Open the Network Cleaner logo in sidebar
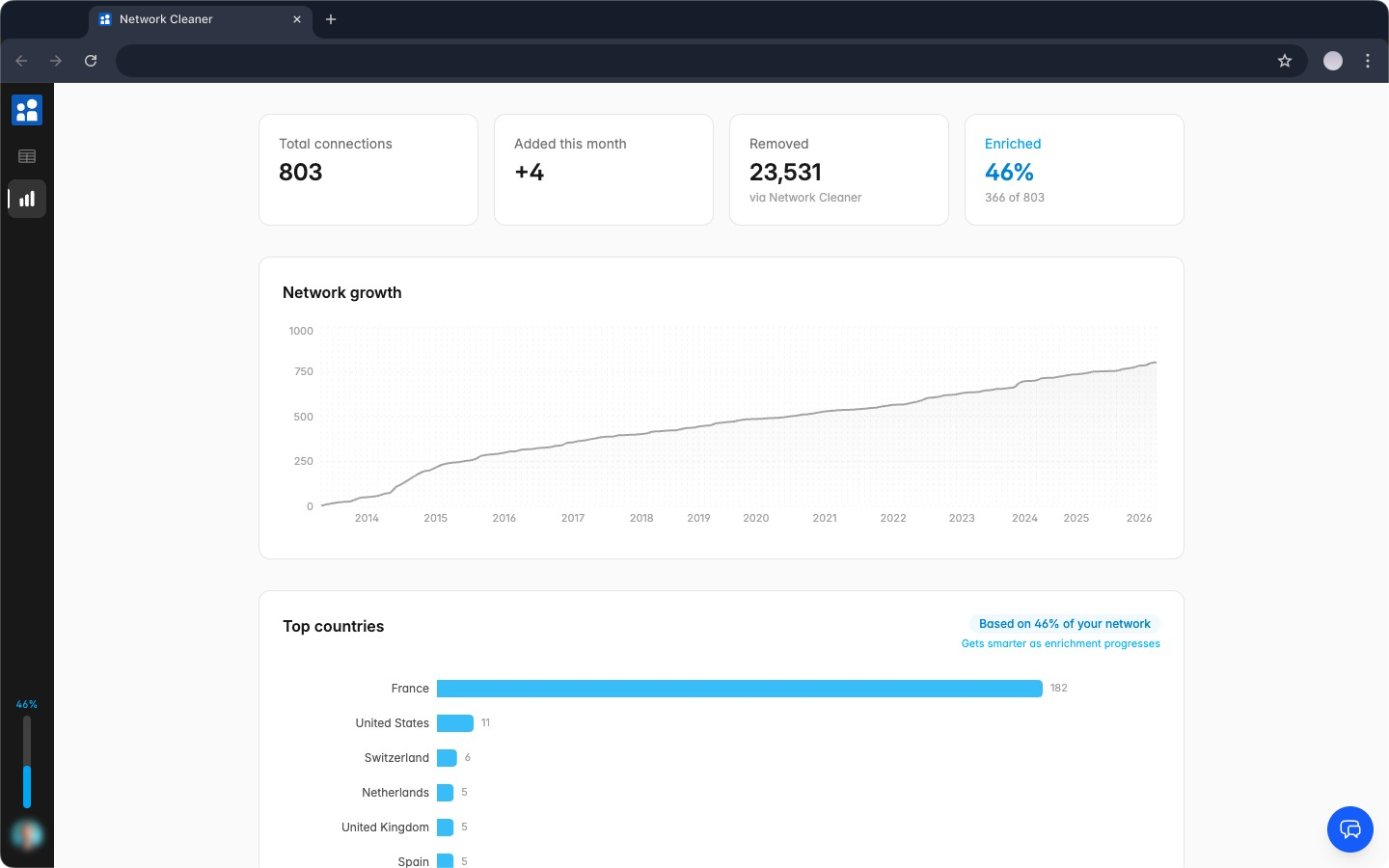 pyautogui.click(x=27, y=110)
